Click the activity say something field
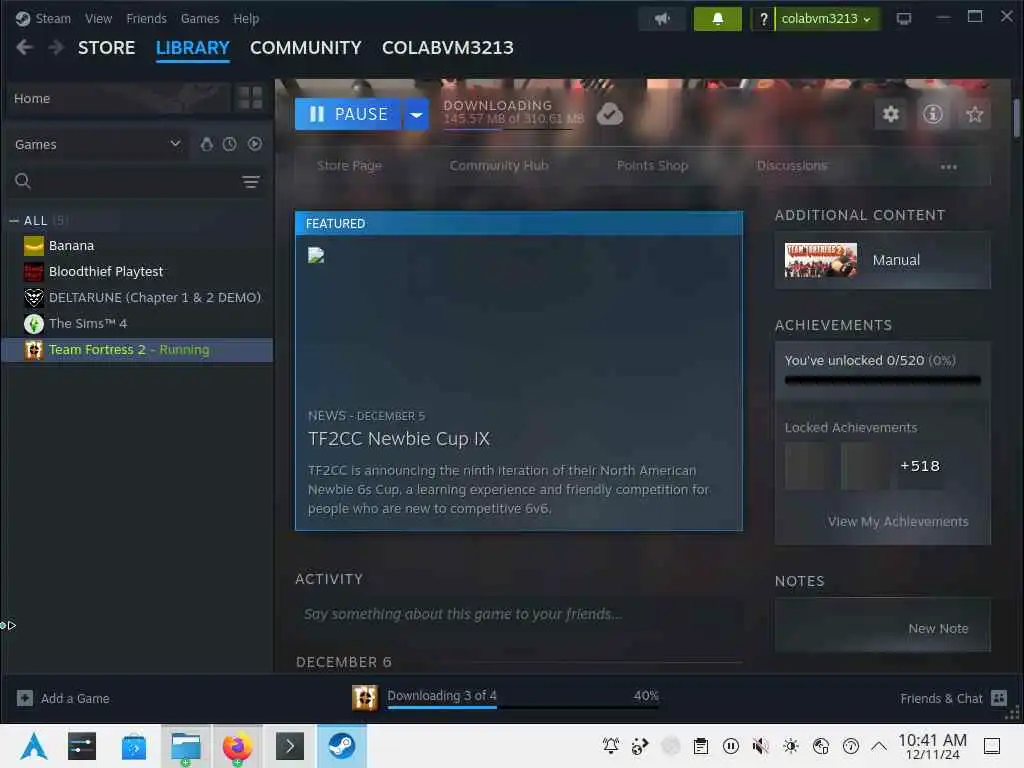This screenshot has height=768, width=1024. [x=519, y=614]
